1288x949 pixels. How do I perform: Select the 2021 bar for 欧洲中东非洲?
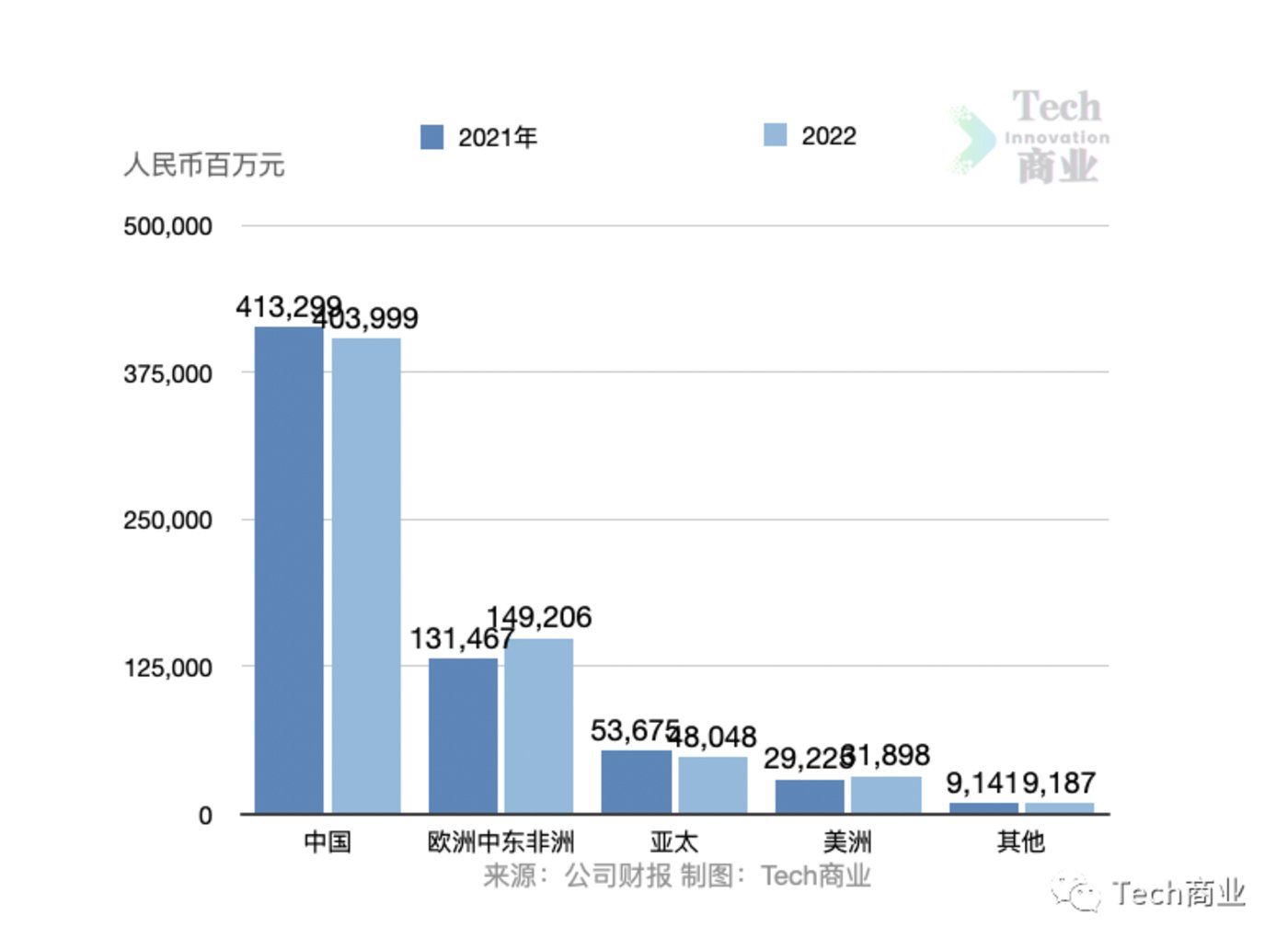[463, 736]
